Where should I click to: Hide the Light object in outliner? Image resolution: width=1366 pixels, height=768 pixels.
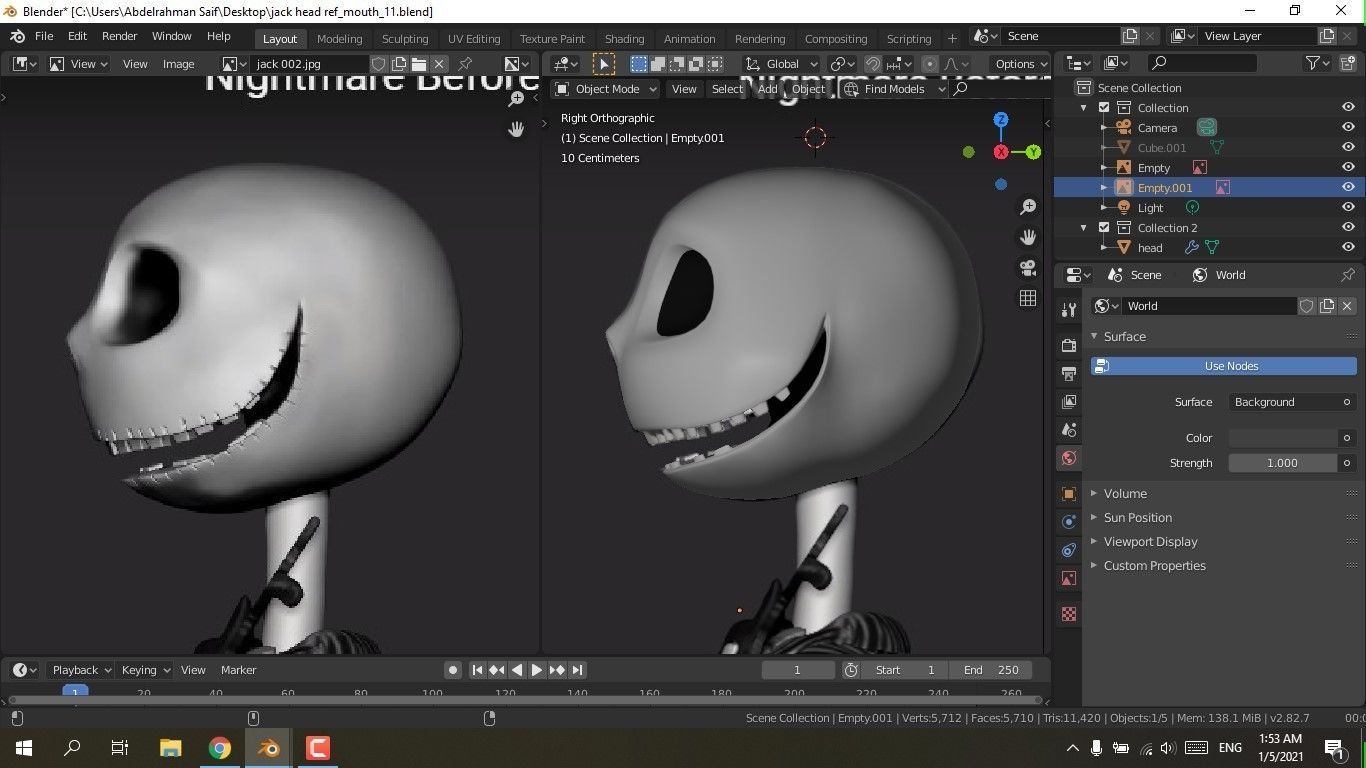click(1348, 208)
